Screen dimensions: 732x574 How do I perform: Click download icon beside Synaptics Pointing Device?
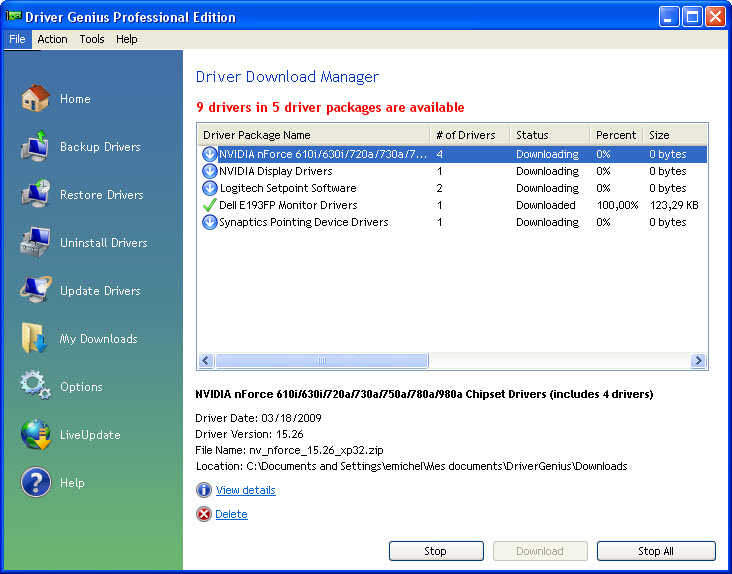tap(209, 222)
